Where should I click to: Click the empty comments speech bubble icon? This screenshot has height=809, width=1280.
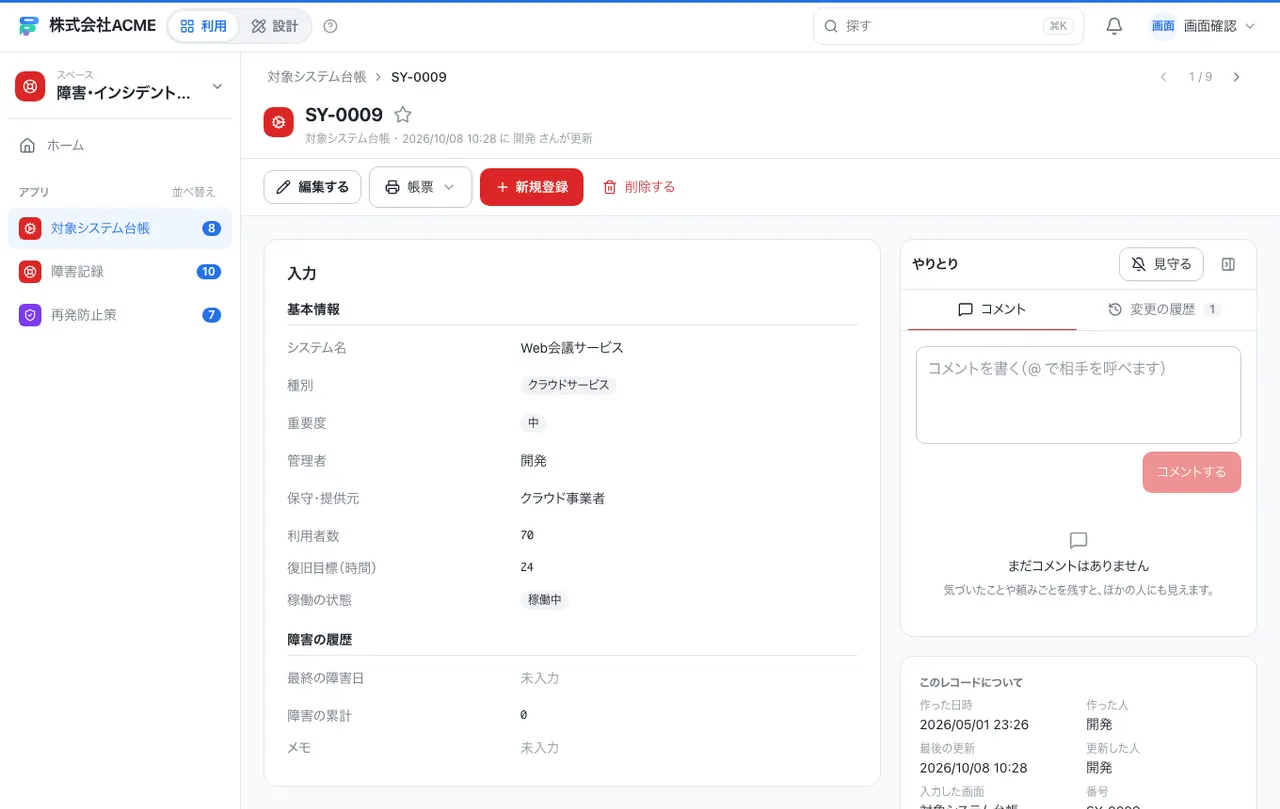pyautogui.click(x=1078, y=540)
